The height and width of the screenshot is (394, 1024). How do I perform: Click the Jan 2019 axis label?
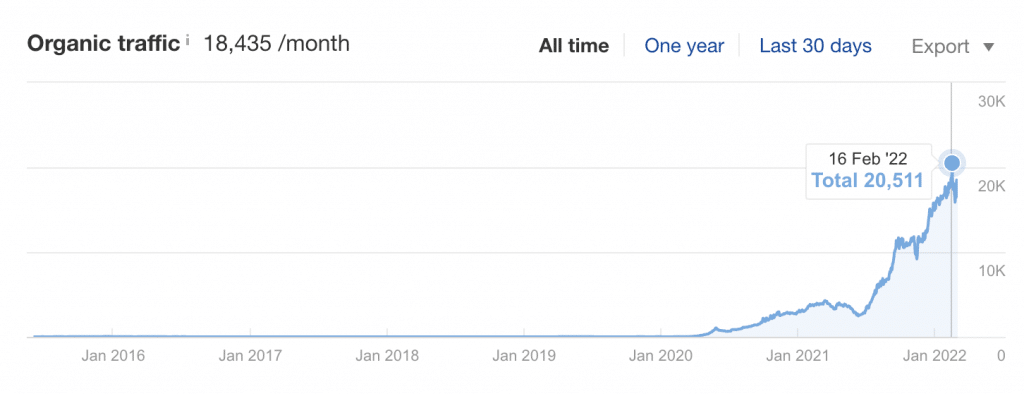[524, 356]
